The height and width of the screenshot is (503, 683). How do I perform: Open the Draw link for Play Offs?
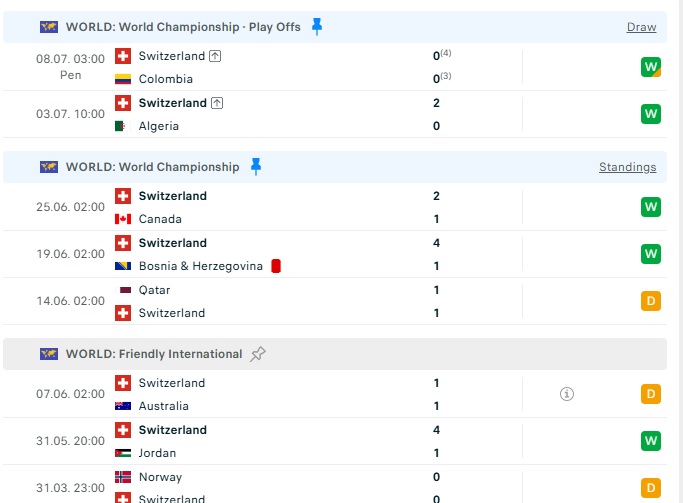click(641, 27)
